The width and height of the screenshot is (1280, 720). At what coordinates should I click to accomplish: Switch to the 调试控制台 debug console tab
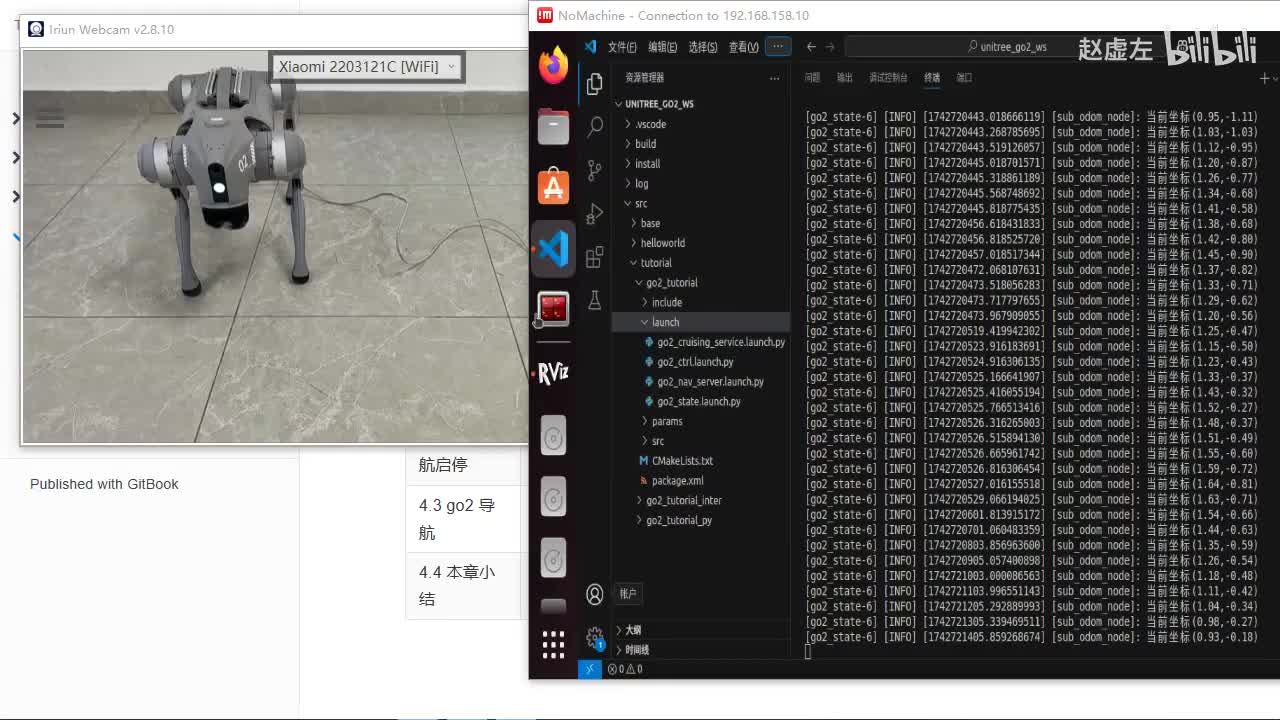click(888, 78)
